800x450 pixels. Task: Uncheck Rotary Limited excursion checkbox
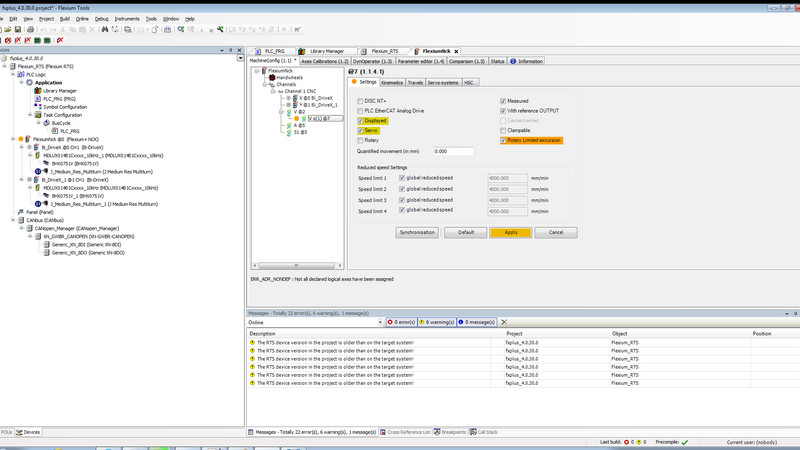[x=504, y=141]
